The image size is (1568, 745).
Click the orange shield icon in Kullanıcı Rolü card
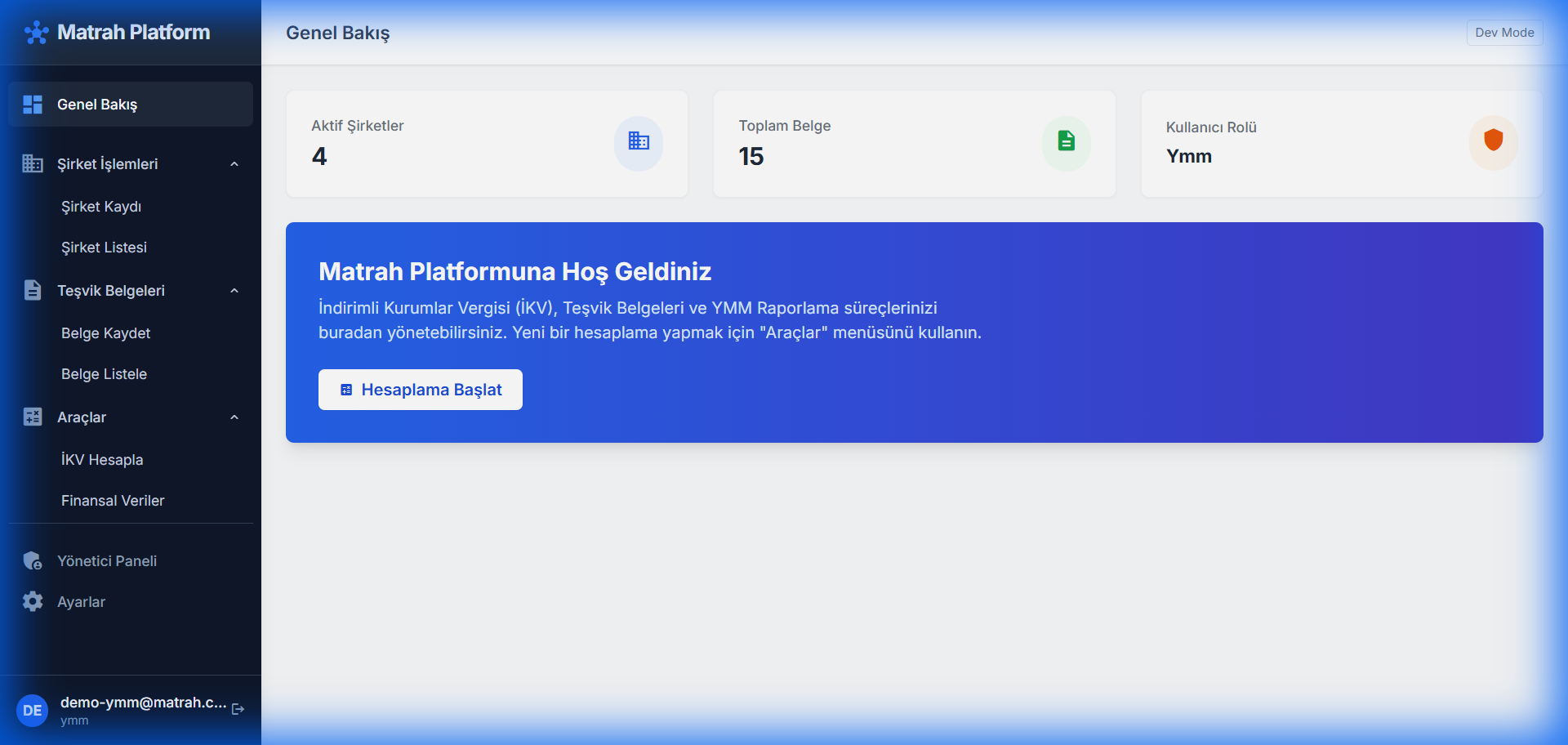[1493, 141]
